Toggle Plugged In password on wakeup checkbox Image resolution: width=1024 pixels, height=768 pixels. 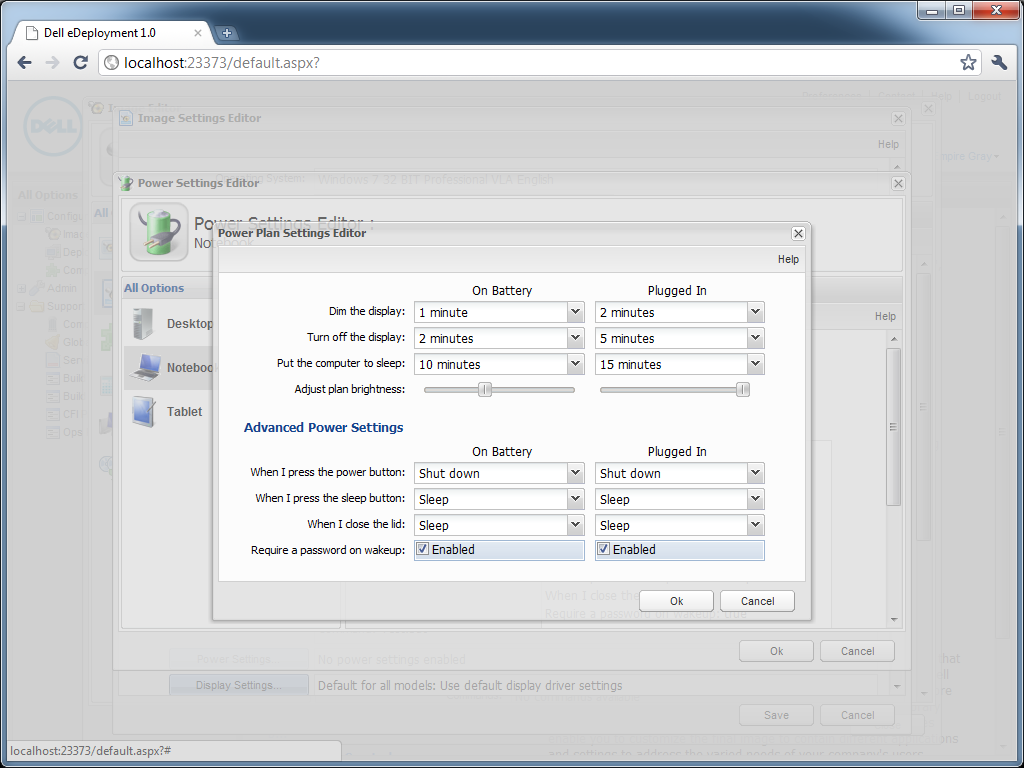point(603,549)
